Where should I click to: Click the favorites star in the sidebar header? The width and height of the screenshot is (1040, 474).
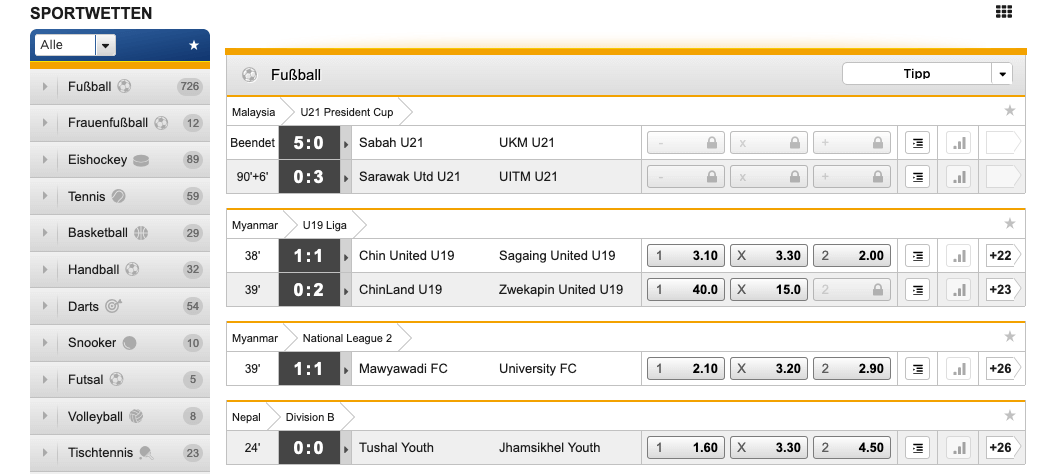194,45
